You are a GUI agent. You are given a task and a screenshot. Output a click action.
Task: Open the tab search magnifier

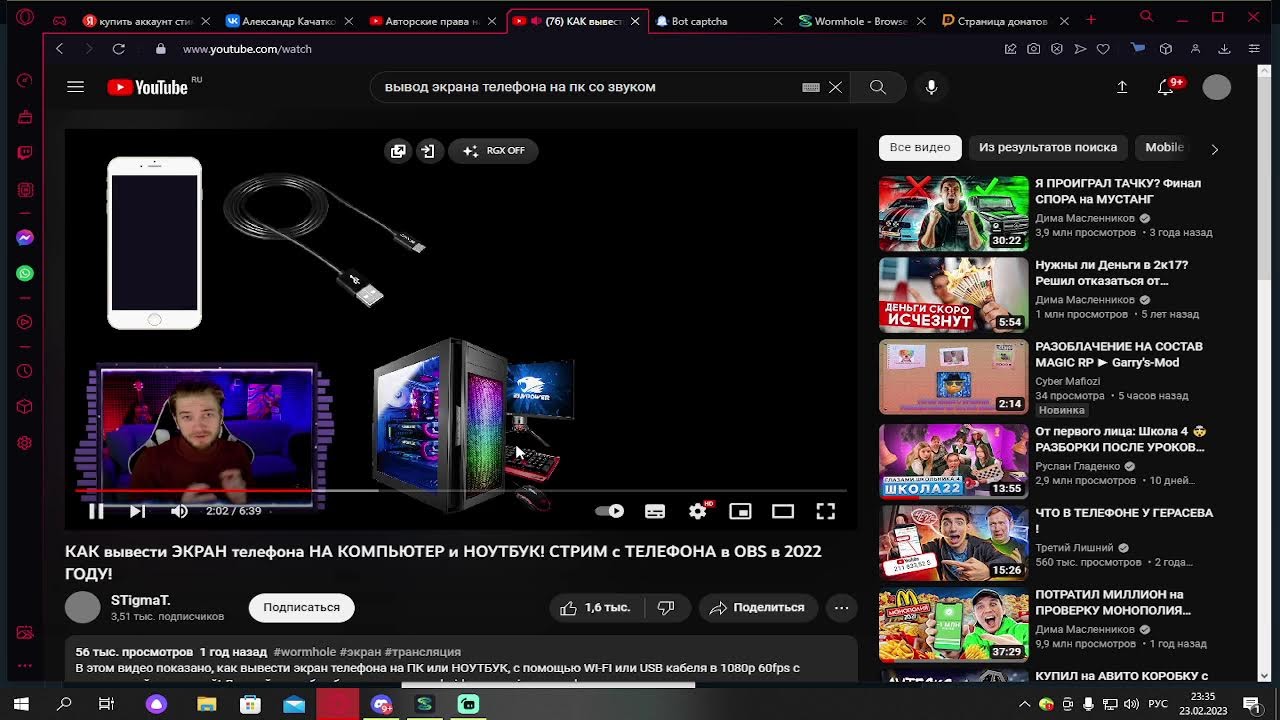[1146, 17]
